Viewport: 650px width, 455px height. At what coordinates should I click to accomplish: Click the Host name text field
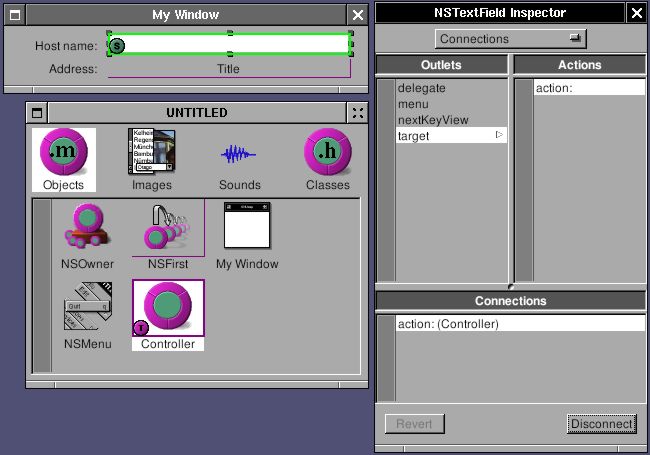230,45
